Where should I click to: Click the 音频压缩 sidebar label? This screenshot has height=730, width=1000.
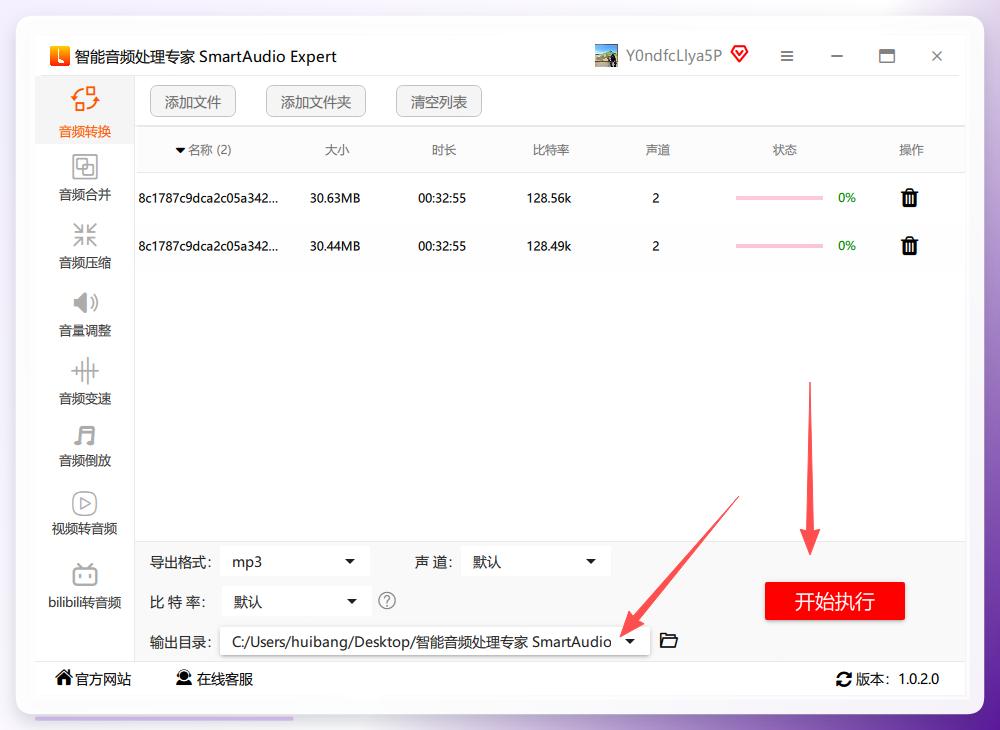[x=85, y=262]
